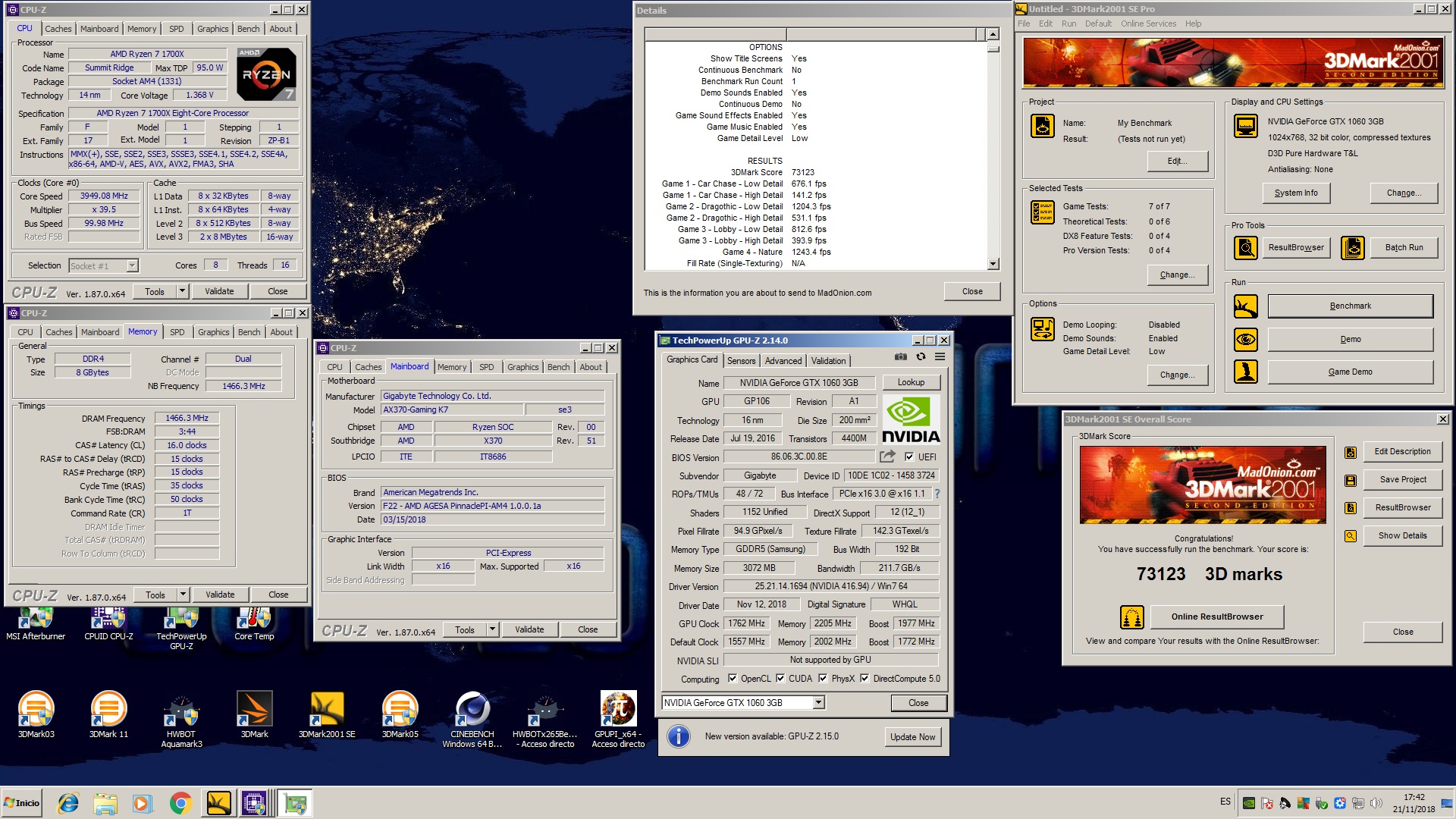Click Validate in the top CPU-Z window
Screen dimensions: 1456x819
[x=219, y=291]
